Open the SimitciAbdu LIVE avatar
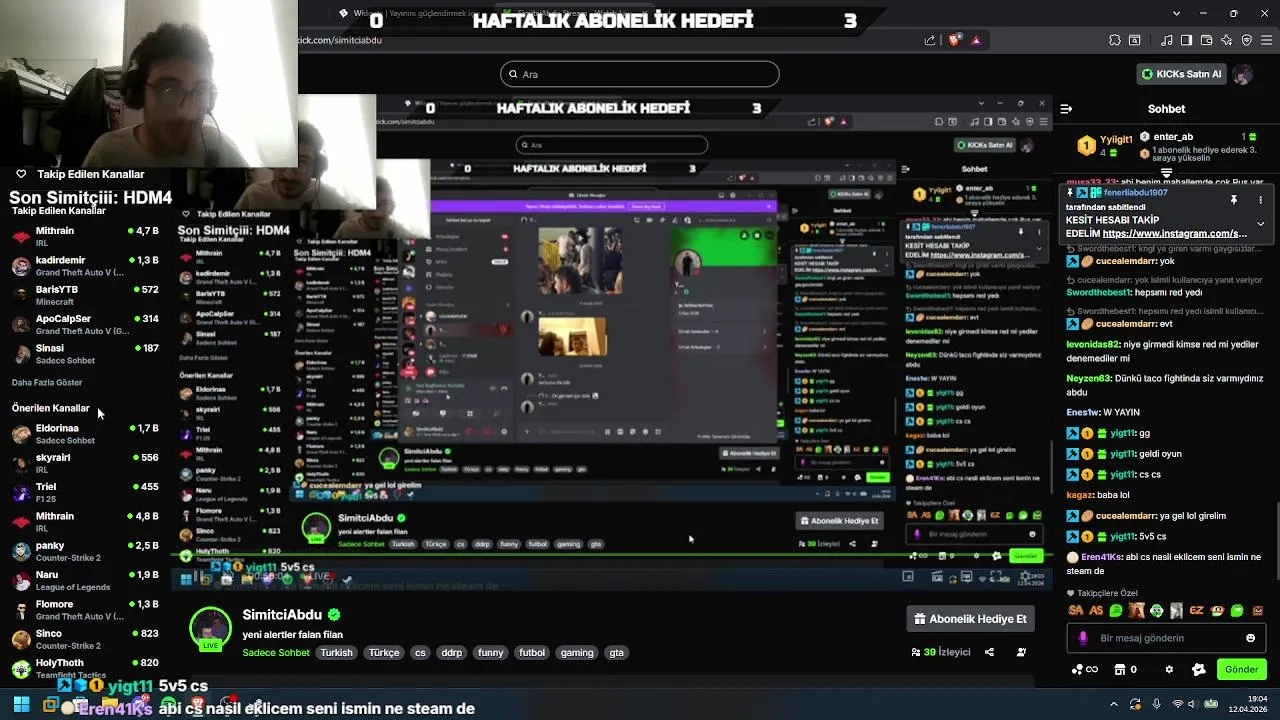Viewport: 1280px width, 720px height. [211, 628]
